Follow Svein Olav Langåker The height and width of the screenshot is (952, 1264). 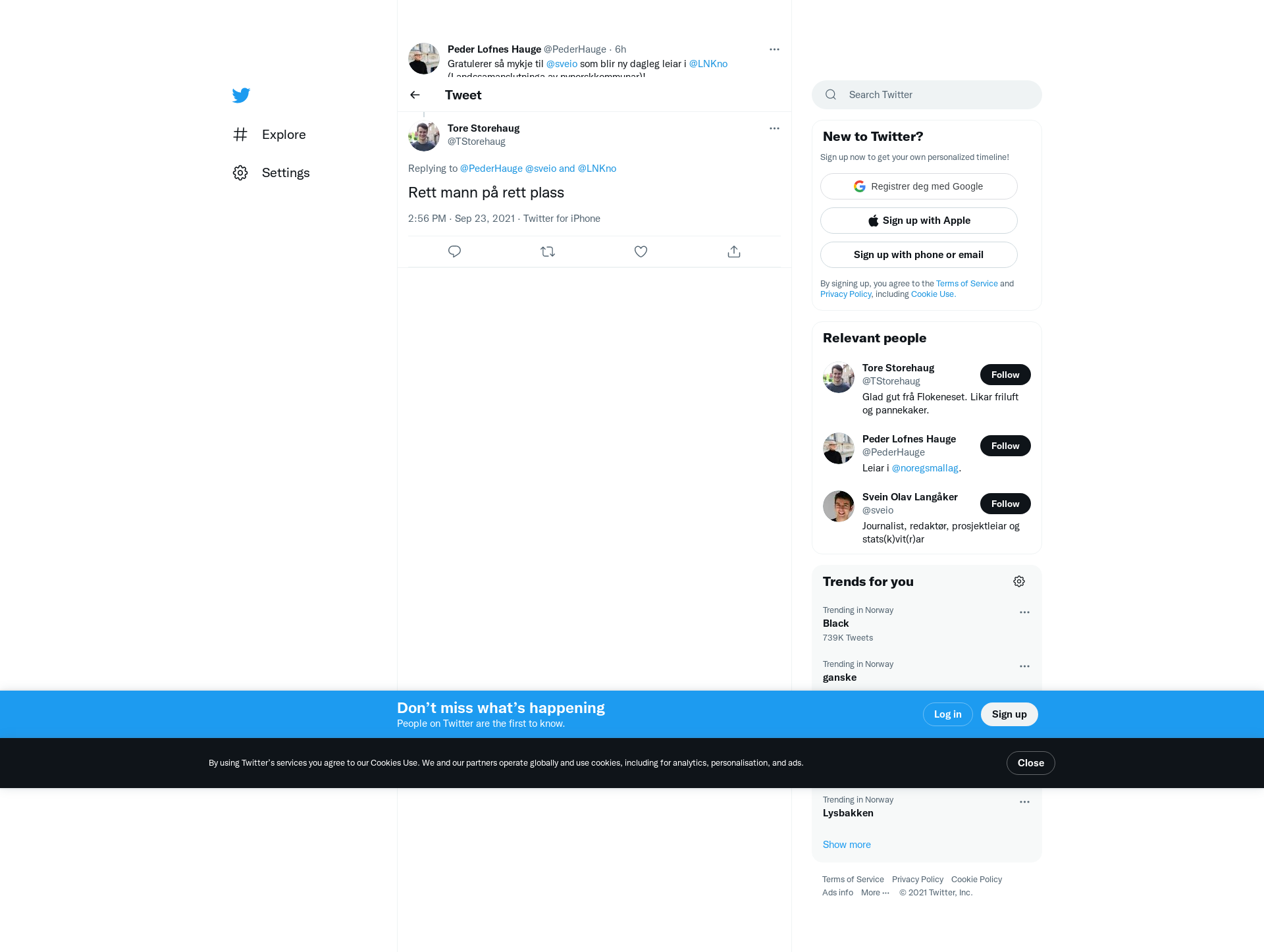[1005, 504]
